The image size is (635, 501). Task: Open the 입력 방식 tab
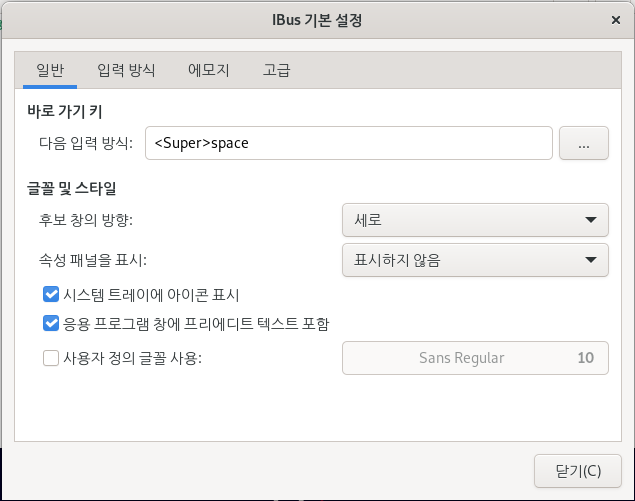126,70
